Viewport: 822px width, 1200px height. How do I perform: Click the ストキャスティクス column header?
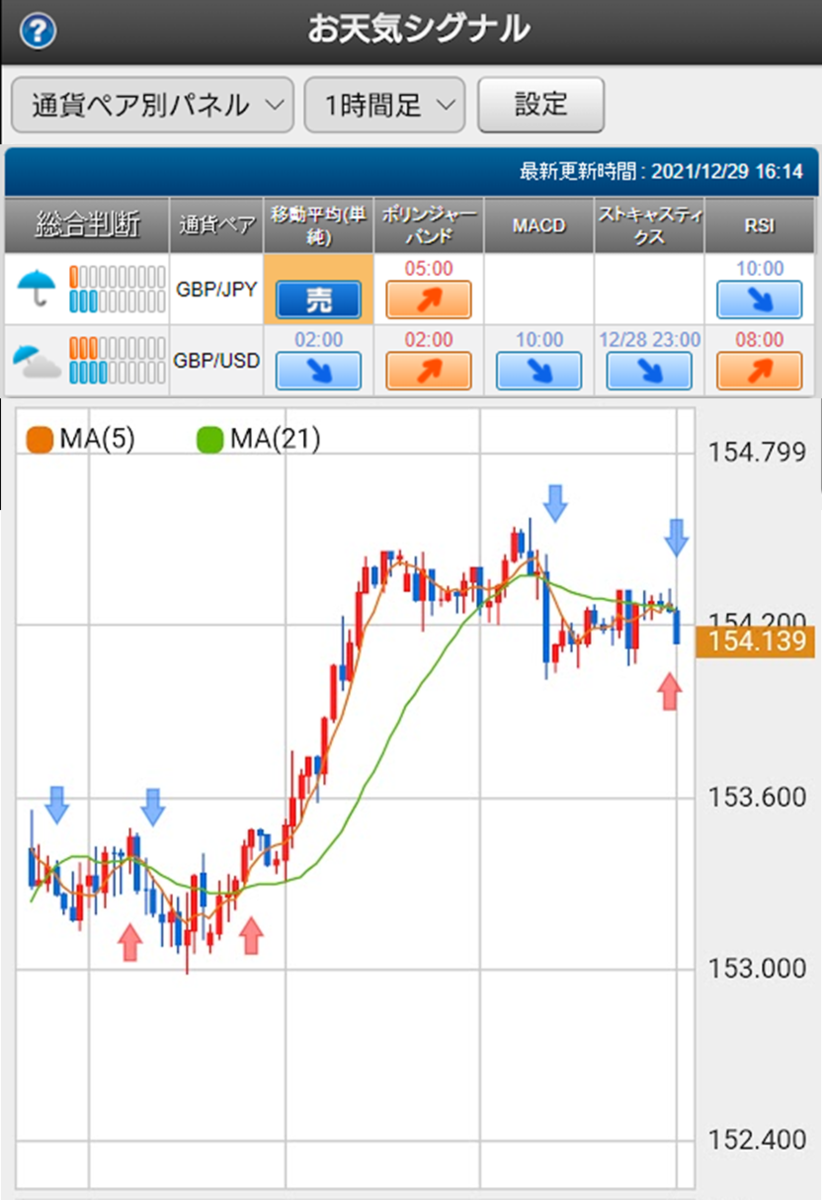point(649,225)
